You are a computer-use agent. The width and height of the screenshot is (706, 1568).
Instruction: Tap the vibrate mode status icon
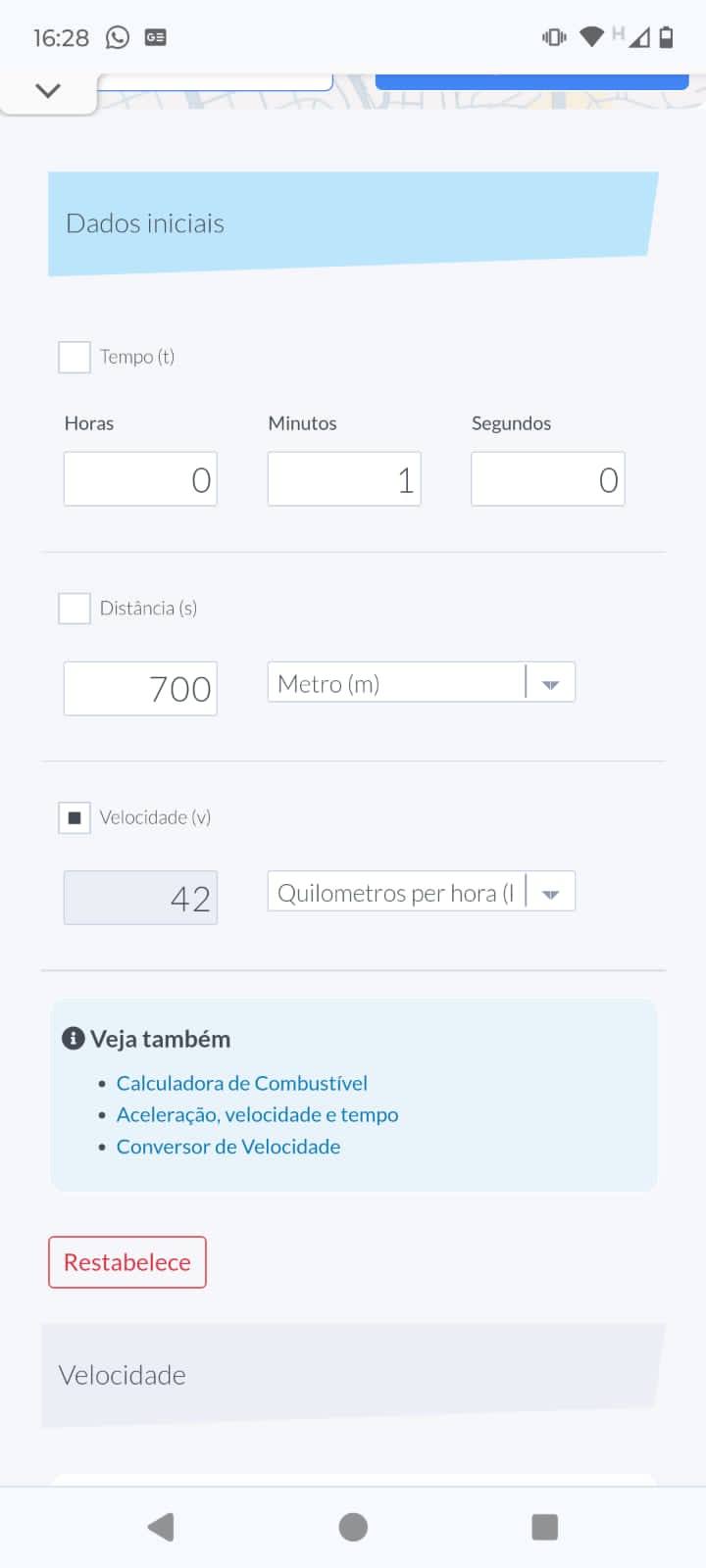[x=554, y=37]
